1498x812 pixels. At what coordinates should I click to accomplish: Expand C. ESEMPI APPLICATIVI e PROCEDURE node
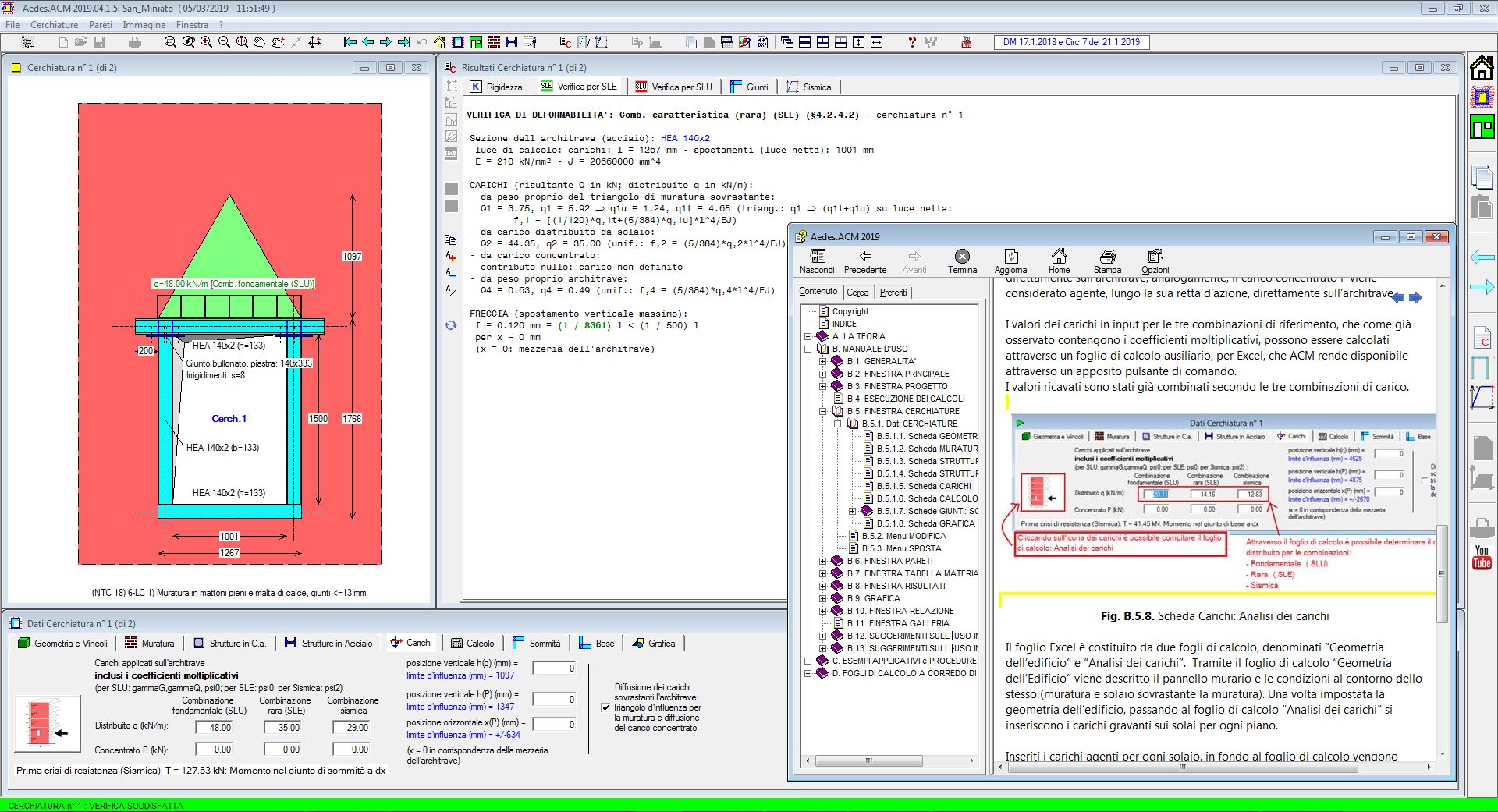pos(808,661)
